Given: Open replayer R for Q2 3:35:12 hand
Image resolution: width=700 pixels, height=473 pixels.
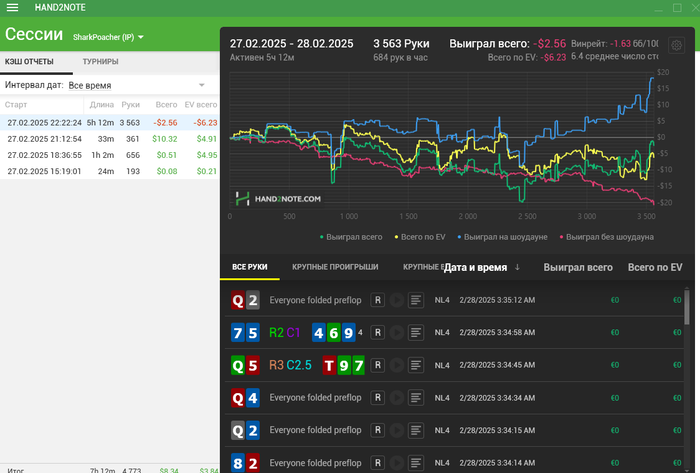Looking at the screenshot, I should click(378, 300).
